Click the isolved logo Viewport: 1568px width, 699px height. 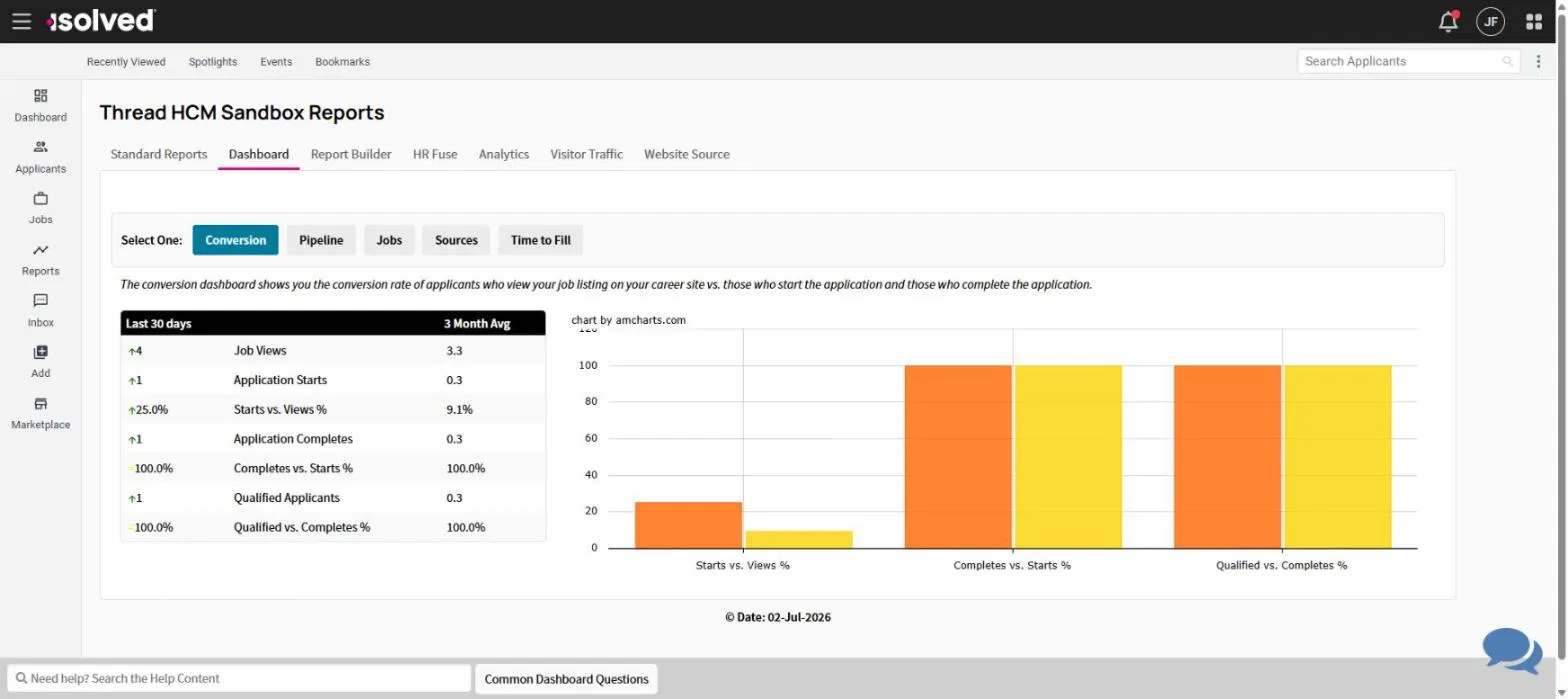pos(100,20)
